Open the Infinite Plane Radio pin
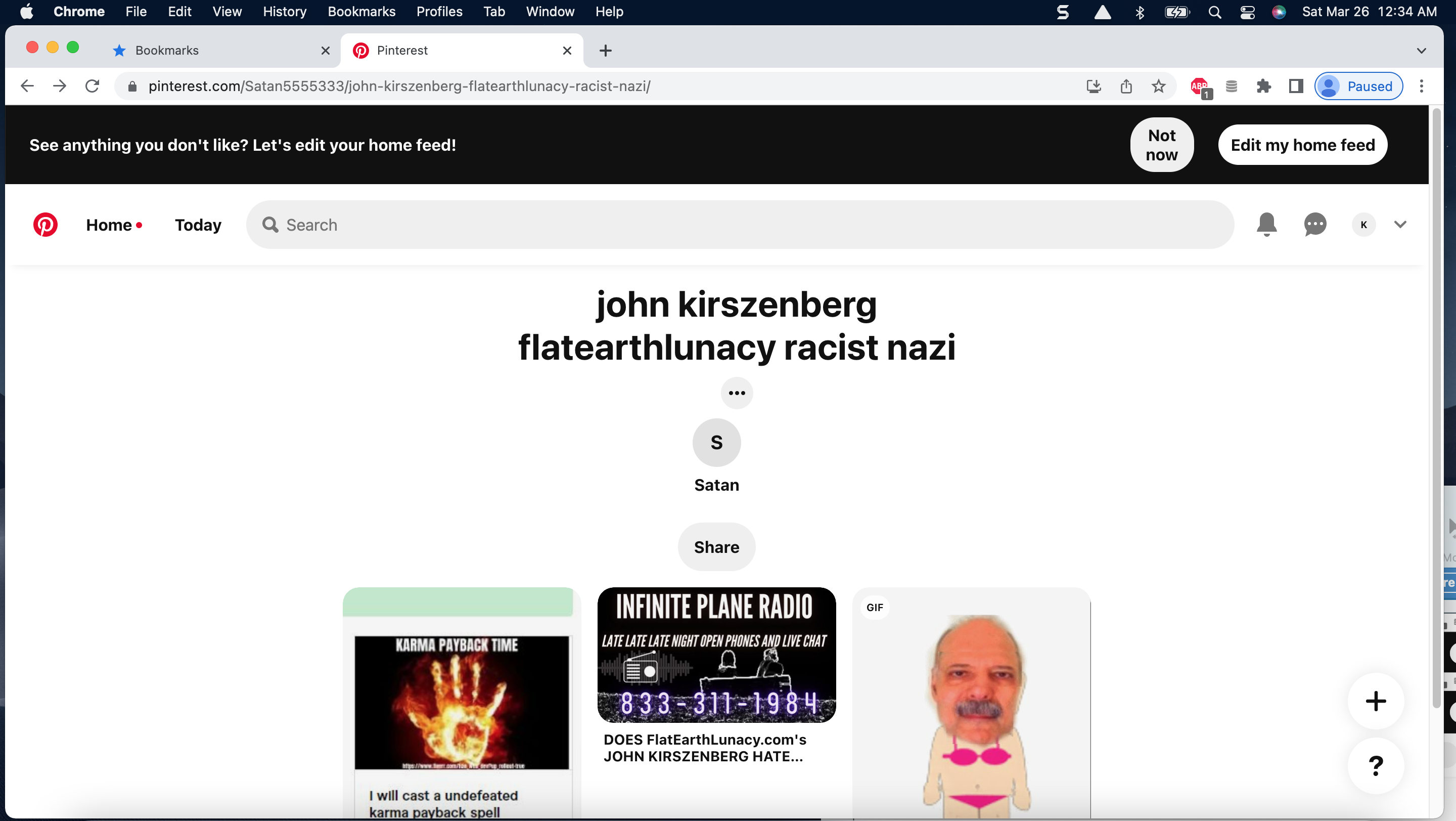 716,655
